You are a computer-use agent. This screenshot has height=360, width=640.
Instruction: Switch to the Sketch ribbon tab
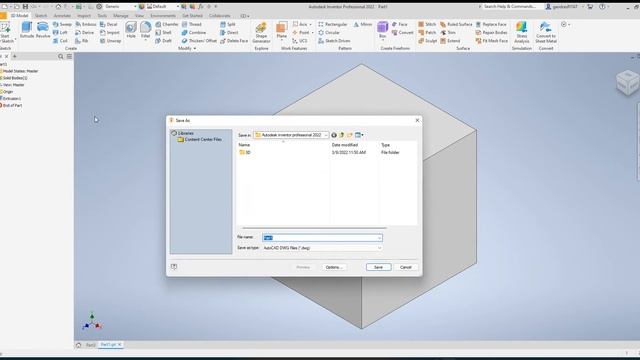pyautogui.click(x=41, y=16)
